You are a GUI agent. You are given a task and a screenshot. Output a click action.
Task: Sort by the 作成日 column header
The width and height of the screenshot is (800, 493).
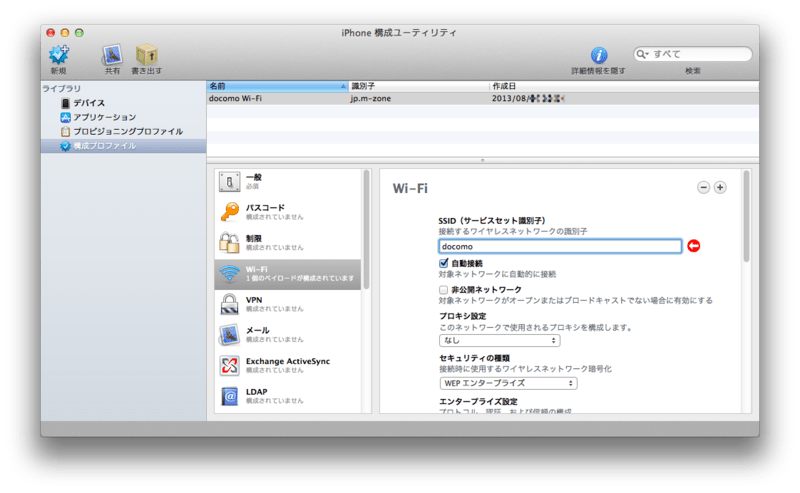coord(624,86)
